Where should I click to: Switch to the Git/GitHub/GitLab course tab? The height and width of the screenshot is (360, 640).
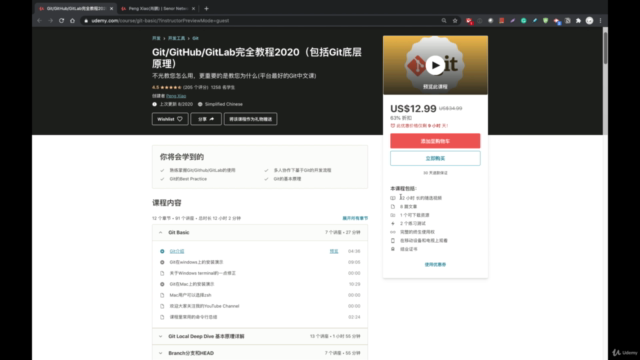click(76, 8)
